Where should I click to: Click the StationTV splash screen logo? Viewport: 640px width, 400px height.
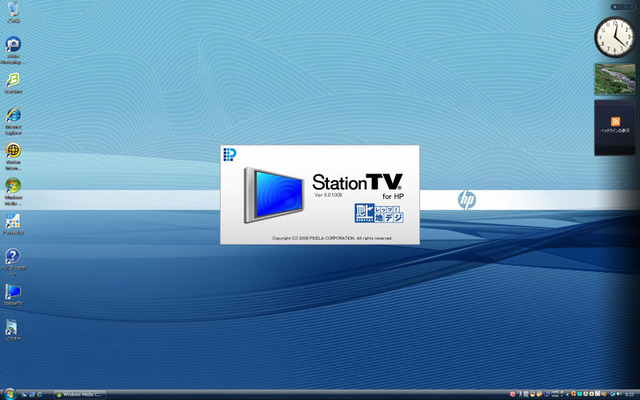coord(358,182)
